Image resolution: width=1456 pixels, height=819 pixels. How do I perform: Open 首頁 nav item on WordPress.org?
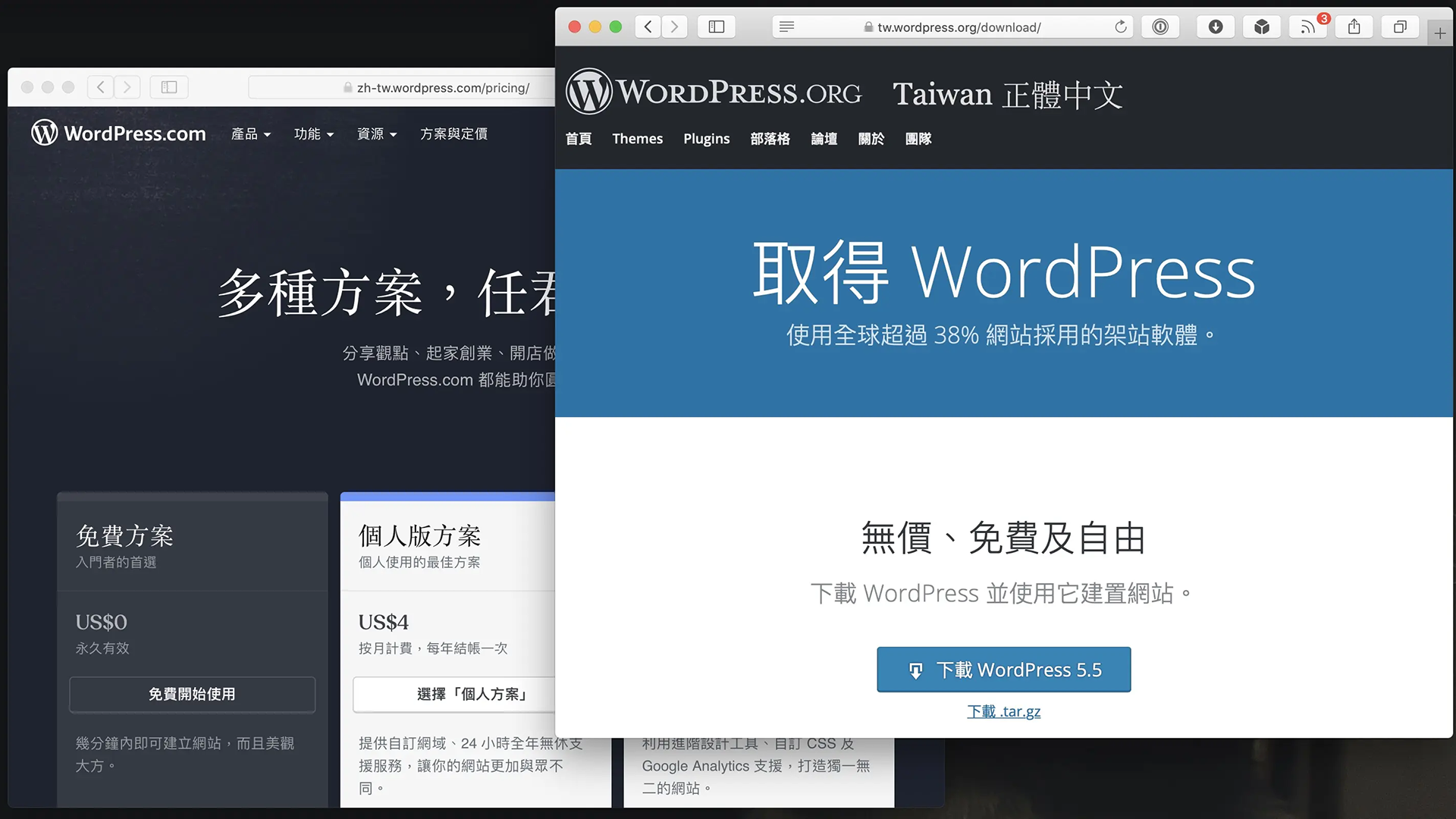(x=579, y=139)
